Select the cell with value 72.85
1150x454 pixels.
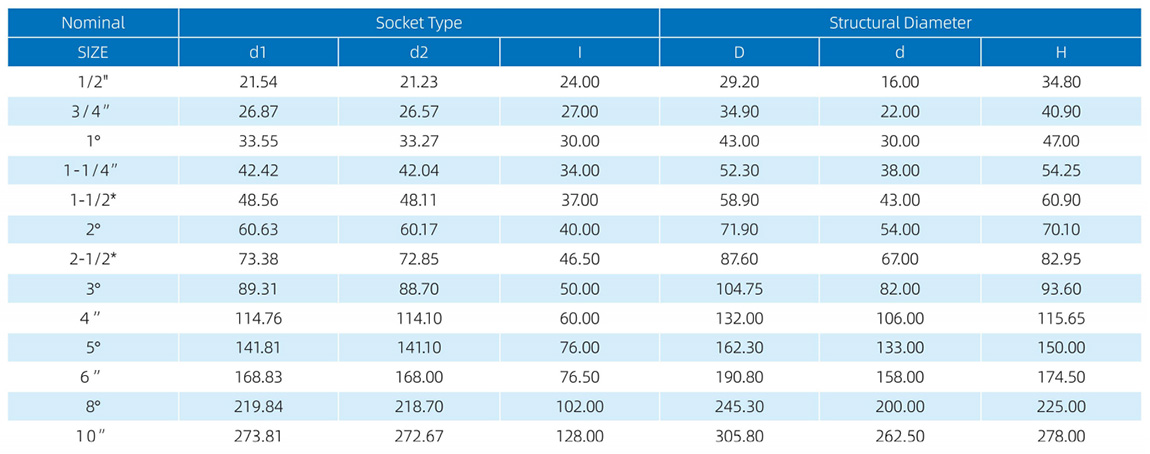click(418, 258)
